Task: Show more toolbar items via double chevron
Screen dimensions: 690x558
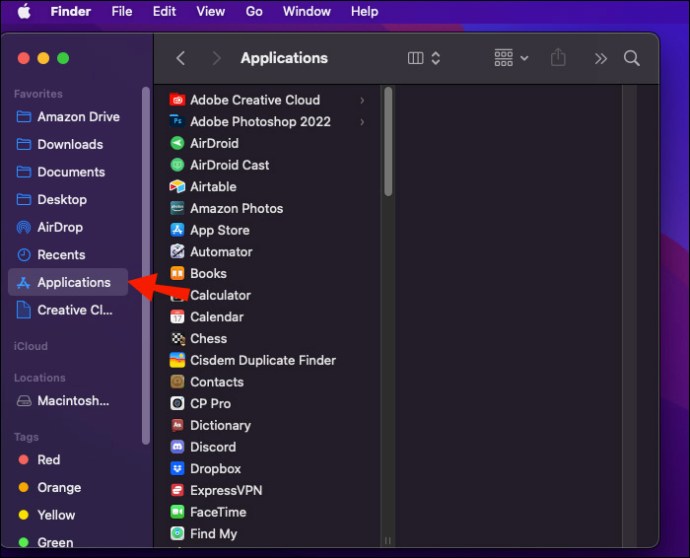Action: pos(601,59)
